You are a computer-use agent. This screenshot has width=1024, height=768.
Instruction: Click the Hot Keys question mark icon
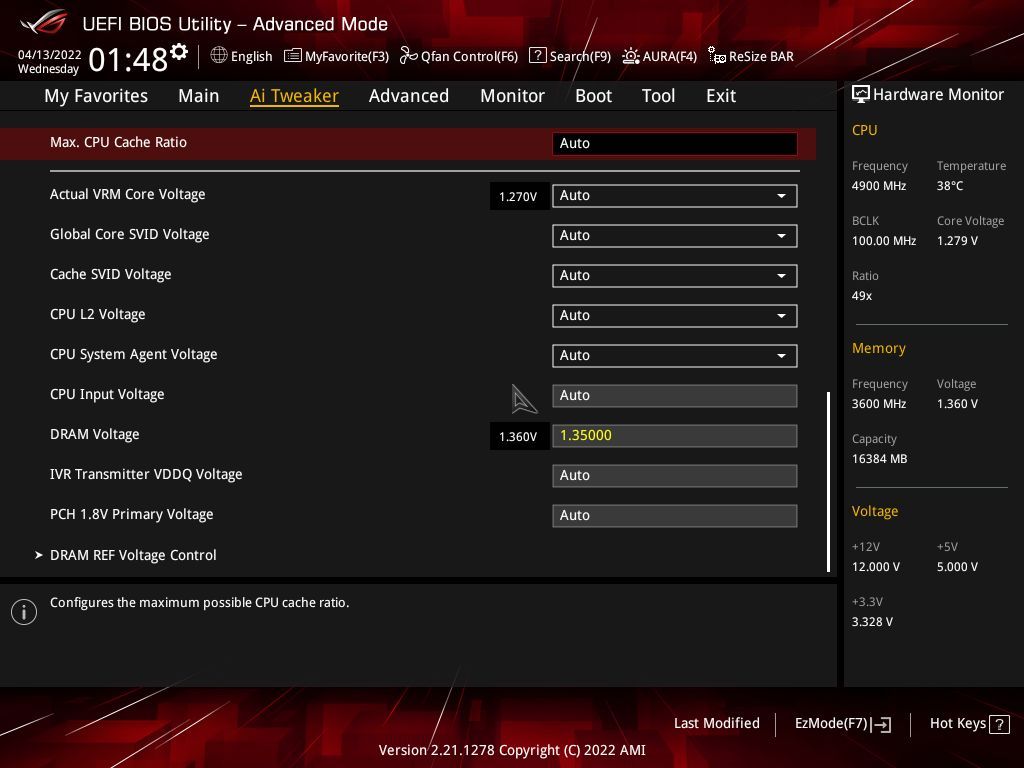pos(999,724)
